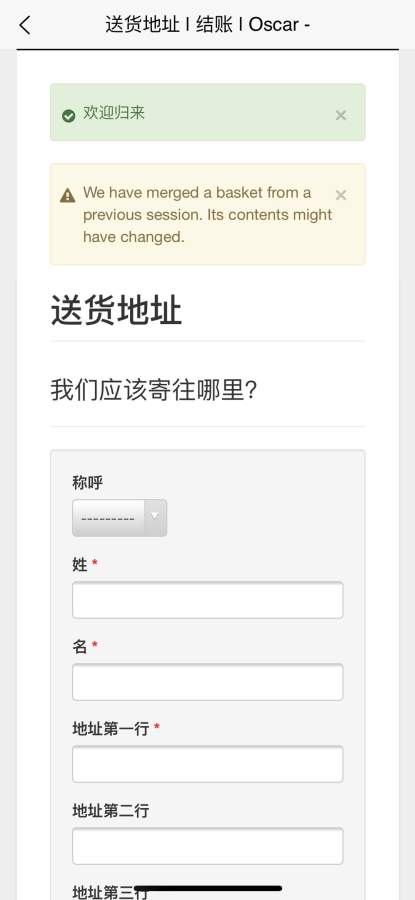Click the arrow on the 称呼 dropdown
Screen dimensions: 415x900
point(154,516)
